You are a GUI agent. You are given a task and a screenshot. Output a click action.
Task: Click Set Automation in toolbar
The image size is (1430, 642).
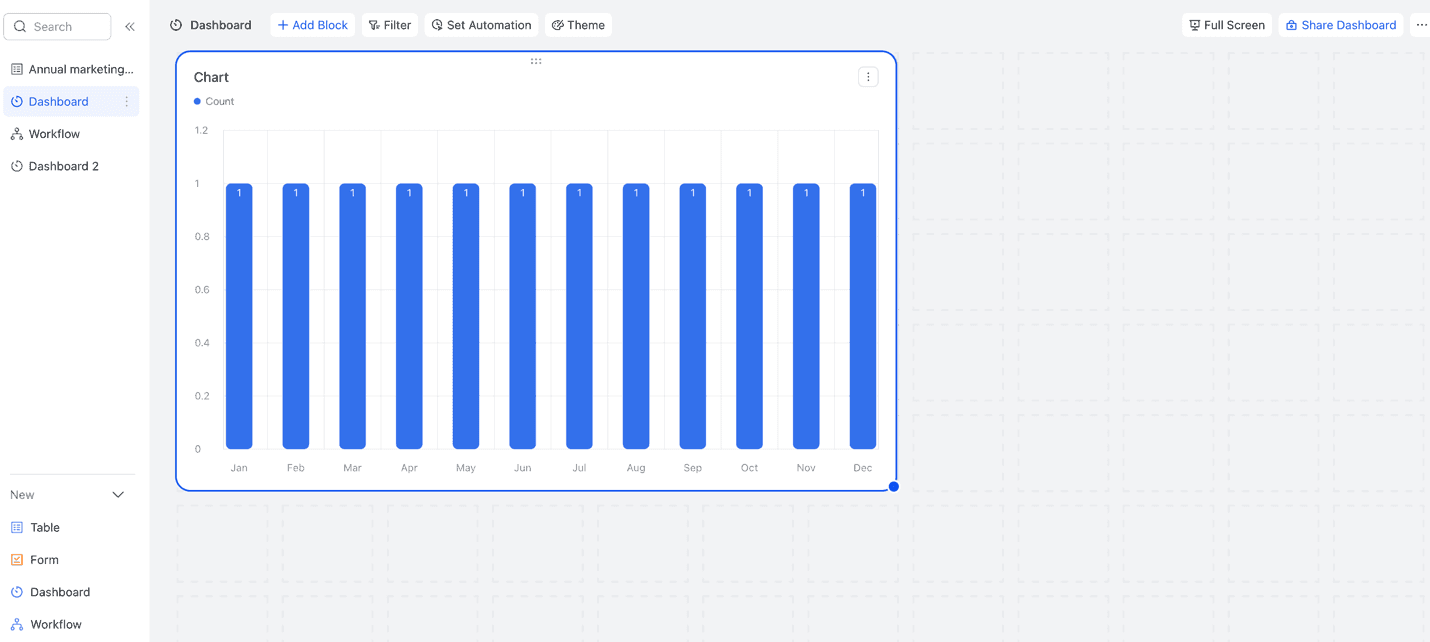point(481,25)
